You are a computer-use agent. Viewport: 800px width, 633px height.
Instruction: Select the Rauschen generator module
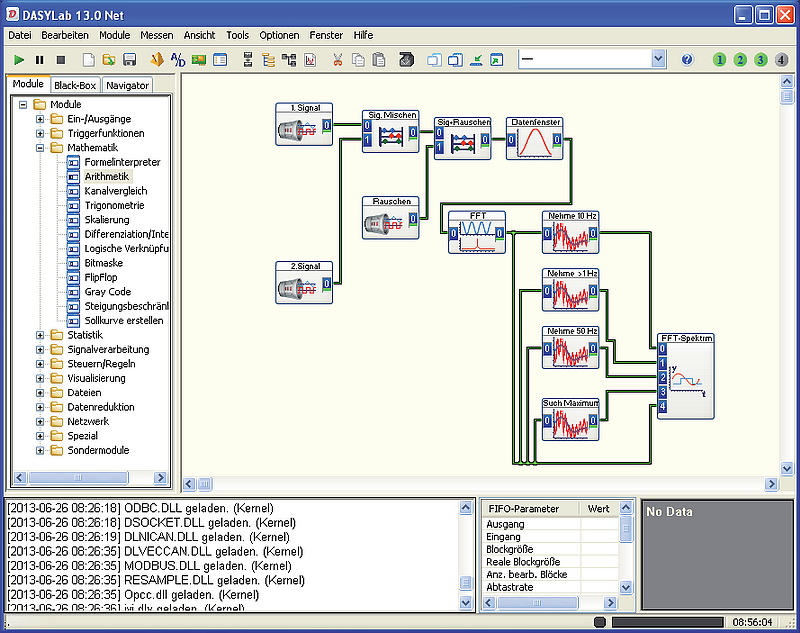391,218
